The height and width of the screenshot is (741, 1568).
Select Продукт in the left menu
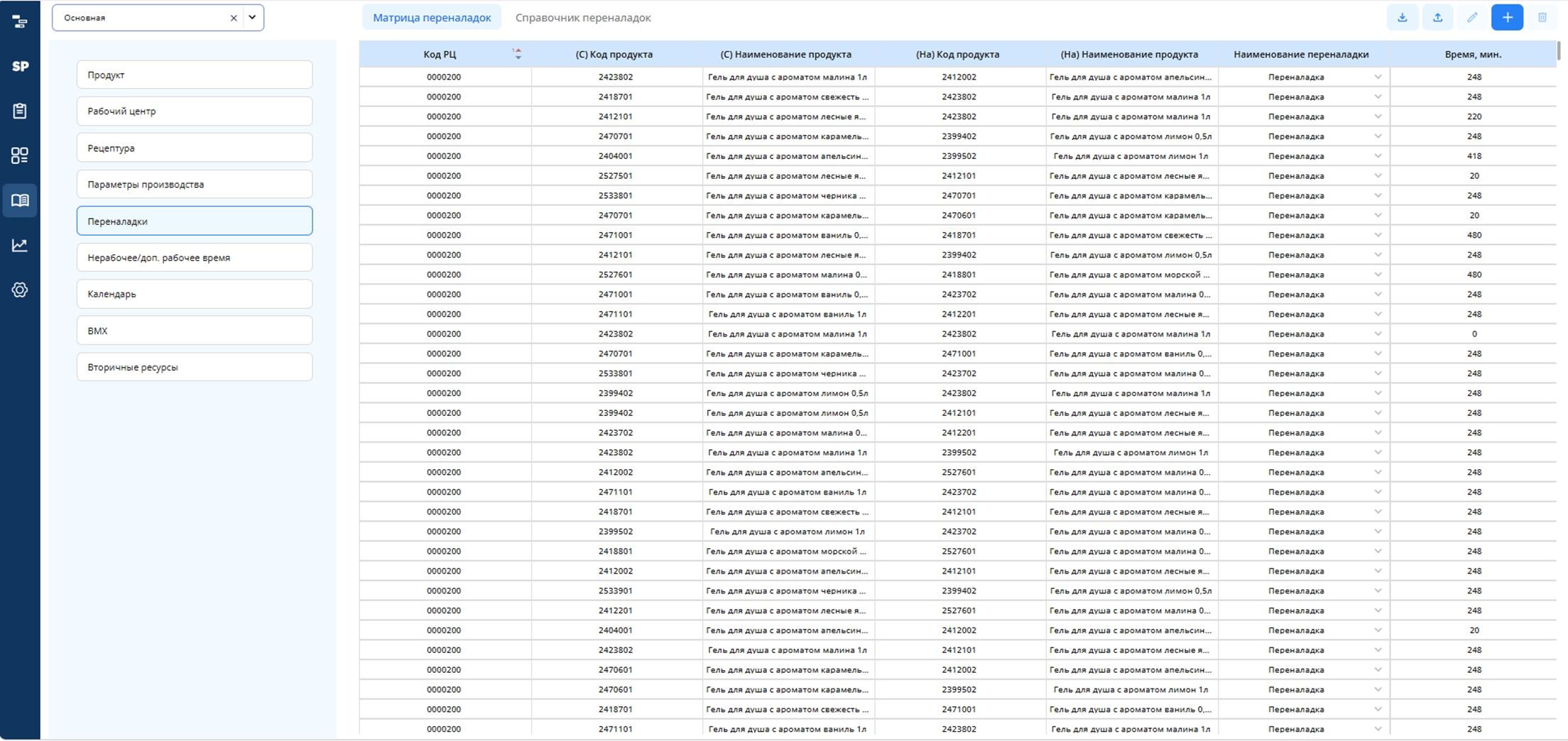tap(195, 75)
